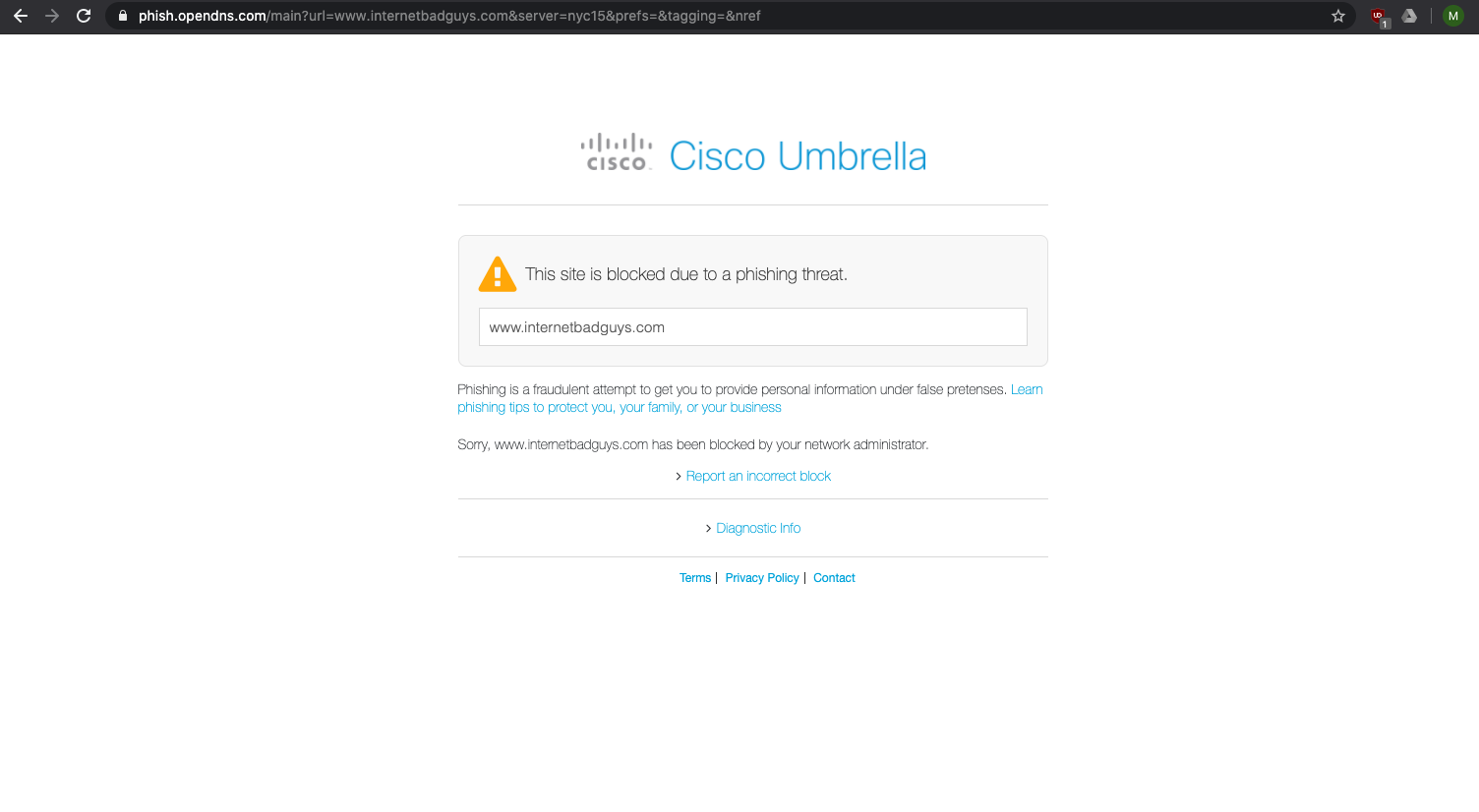Open the green M profile avatar

[x=1453, y=16]
